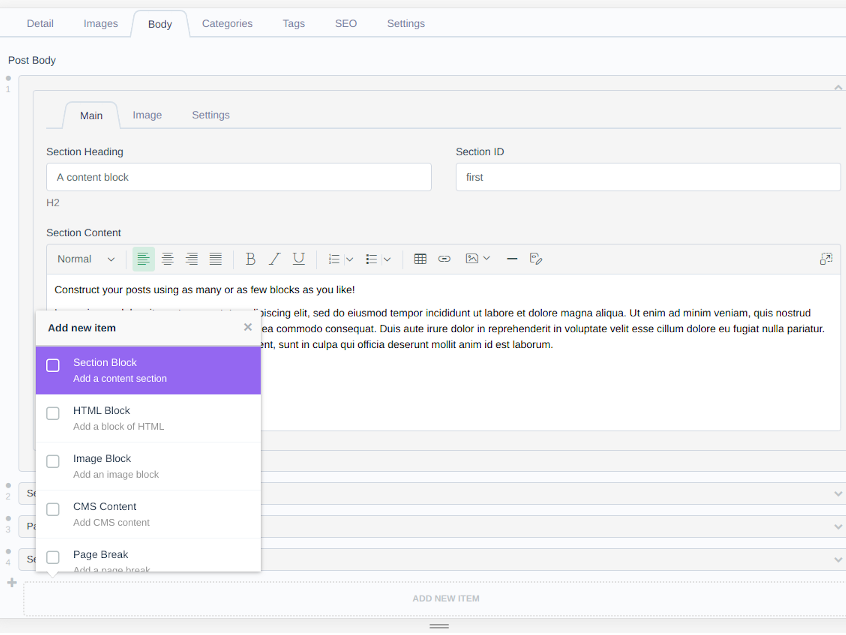Viewport: 846px width, 635px height.
Task: Choose CMS Content from the popup
Action: click(148, 514)
